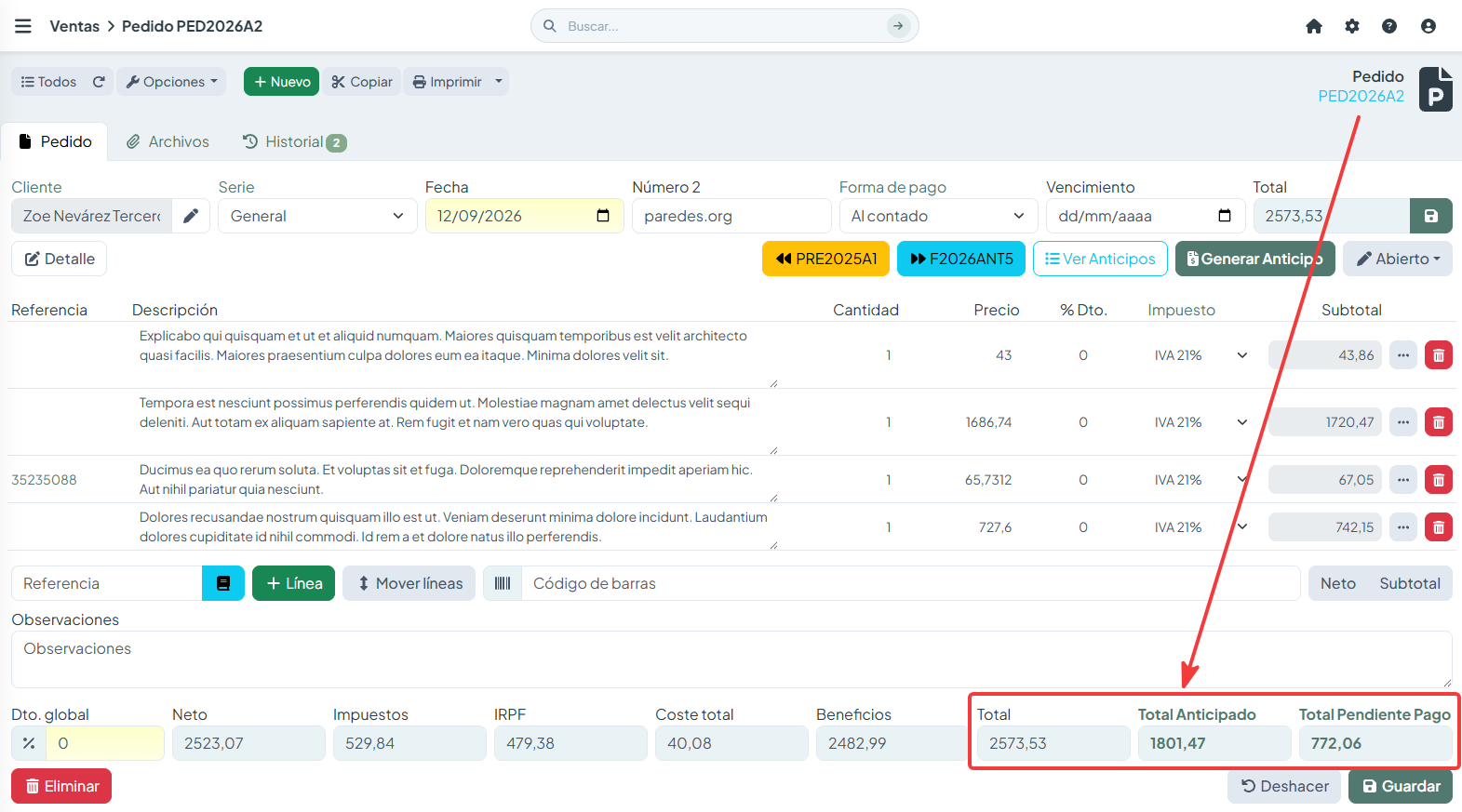Click Ver Anticipos button
The image size is (1462, 812).
(x=1100, y=259)
